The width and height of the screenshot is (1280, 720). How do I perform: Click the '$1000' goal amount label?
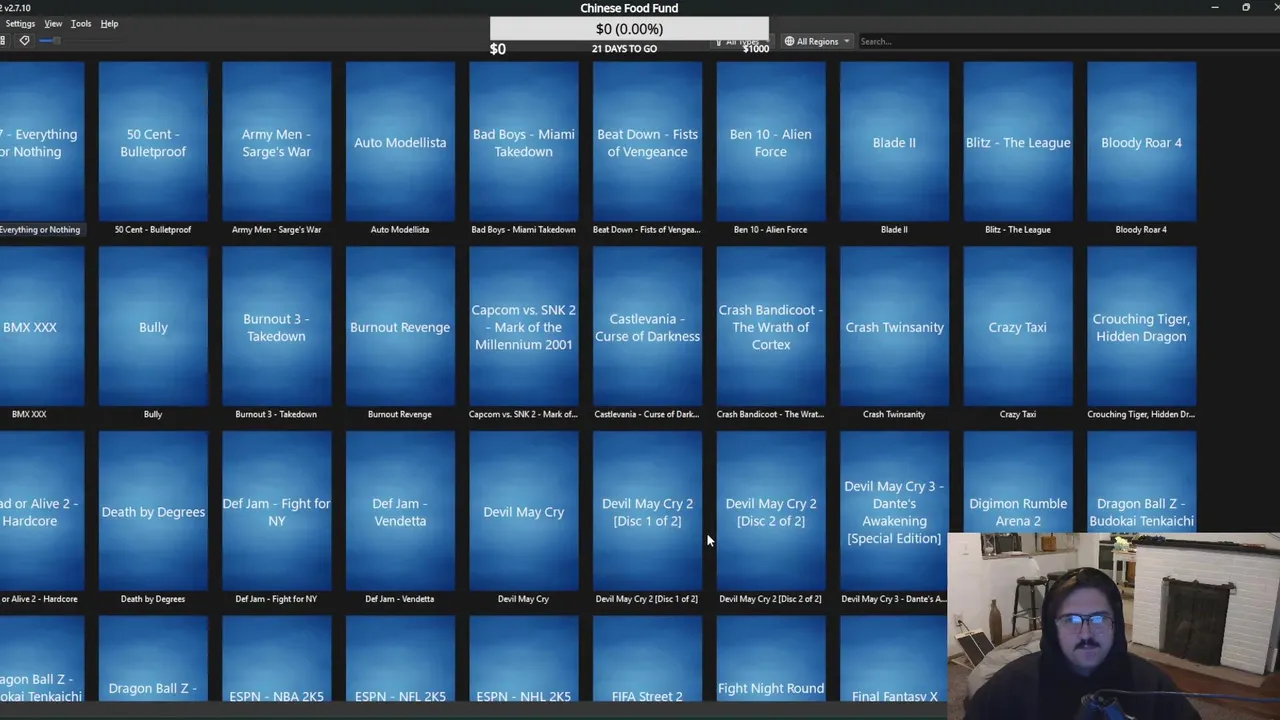point(756,49)
